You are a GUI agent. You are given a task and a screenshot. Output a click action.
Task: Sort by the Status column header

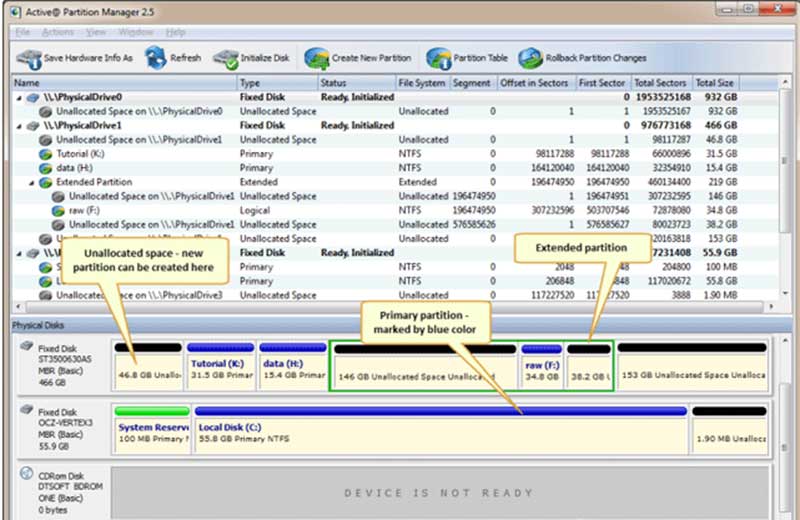[x=357, y=83]
